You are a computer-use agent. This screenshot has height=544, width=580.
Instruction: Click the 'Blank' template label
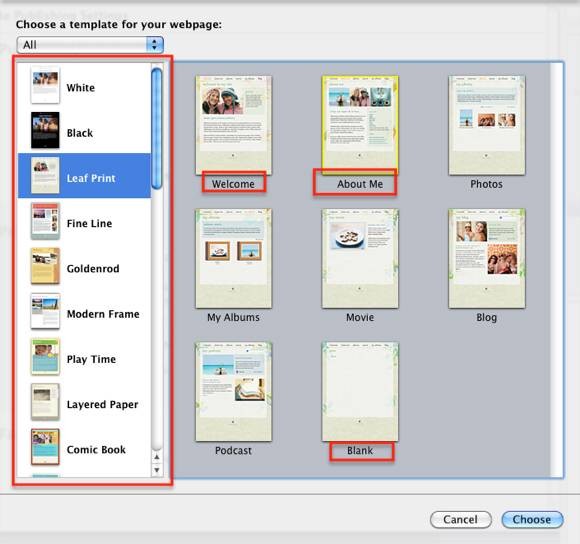tap(360, 450)
